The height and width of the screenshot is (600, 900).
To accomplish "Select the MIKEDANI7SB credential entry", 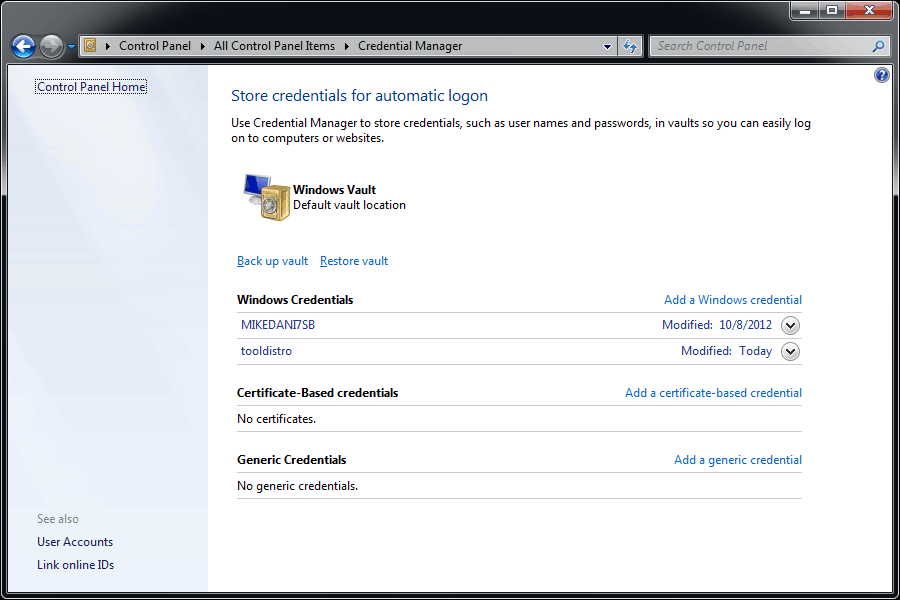I will [x=278, y=325].
